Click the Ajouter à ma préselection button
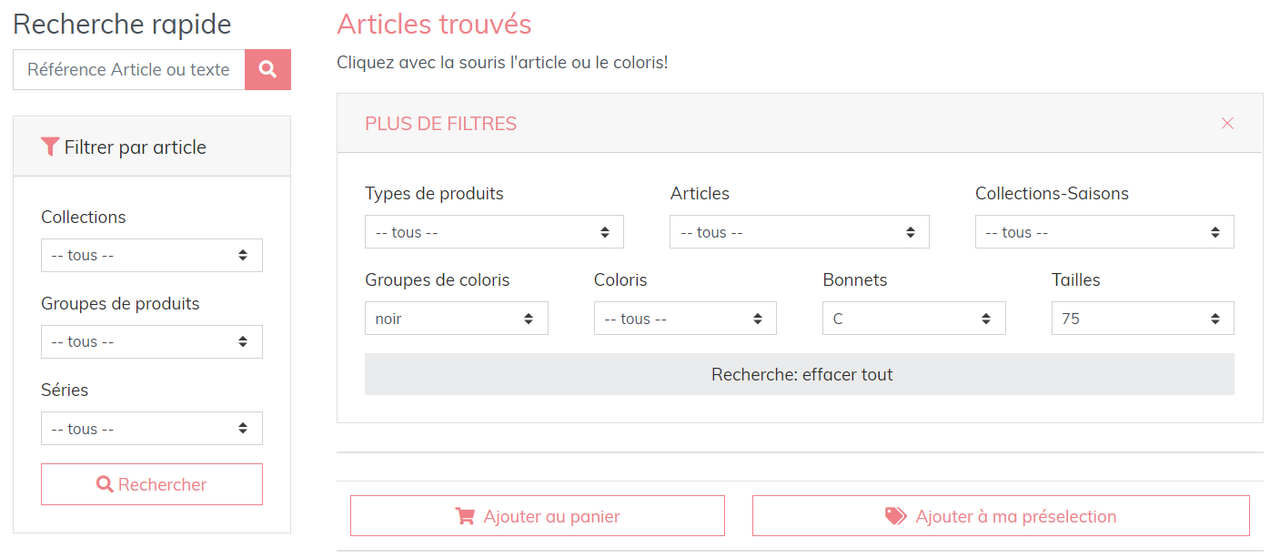The height and width of the screenshot is (558, 1280). coord(1001,516)
